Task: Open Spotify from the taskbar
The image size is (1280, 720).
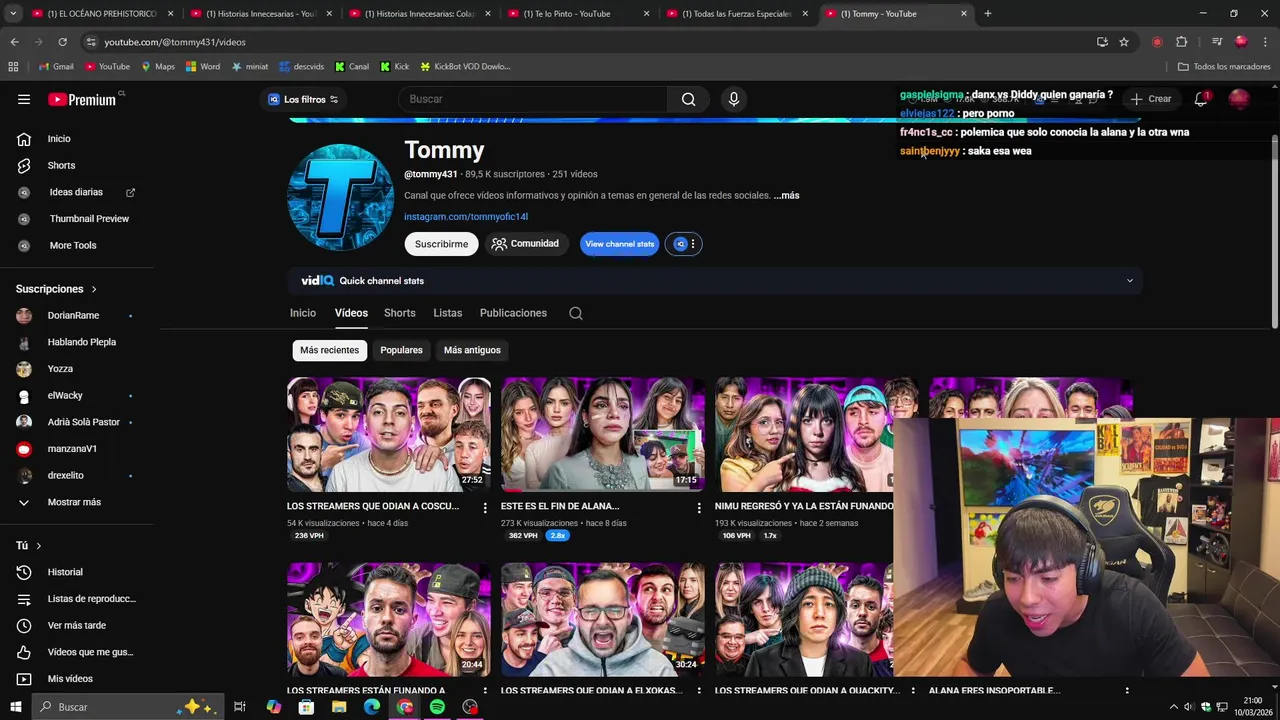Action: 437,707
